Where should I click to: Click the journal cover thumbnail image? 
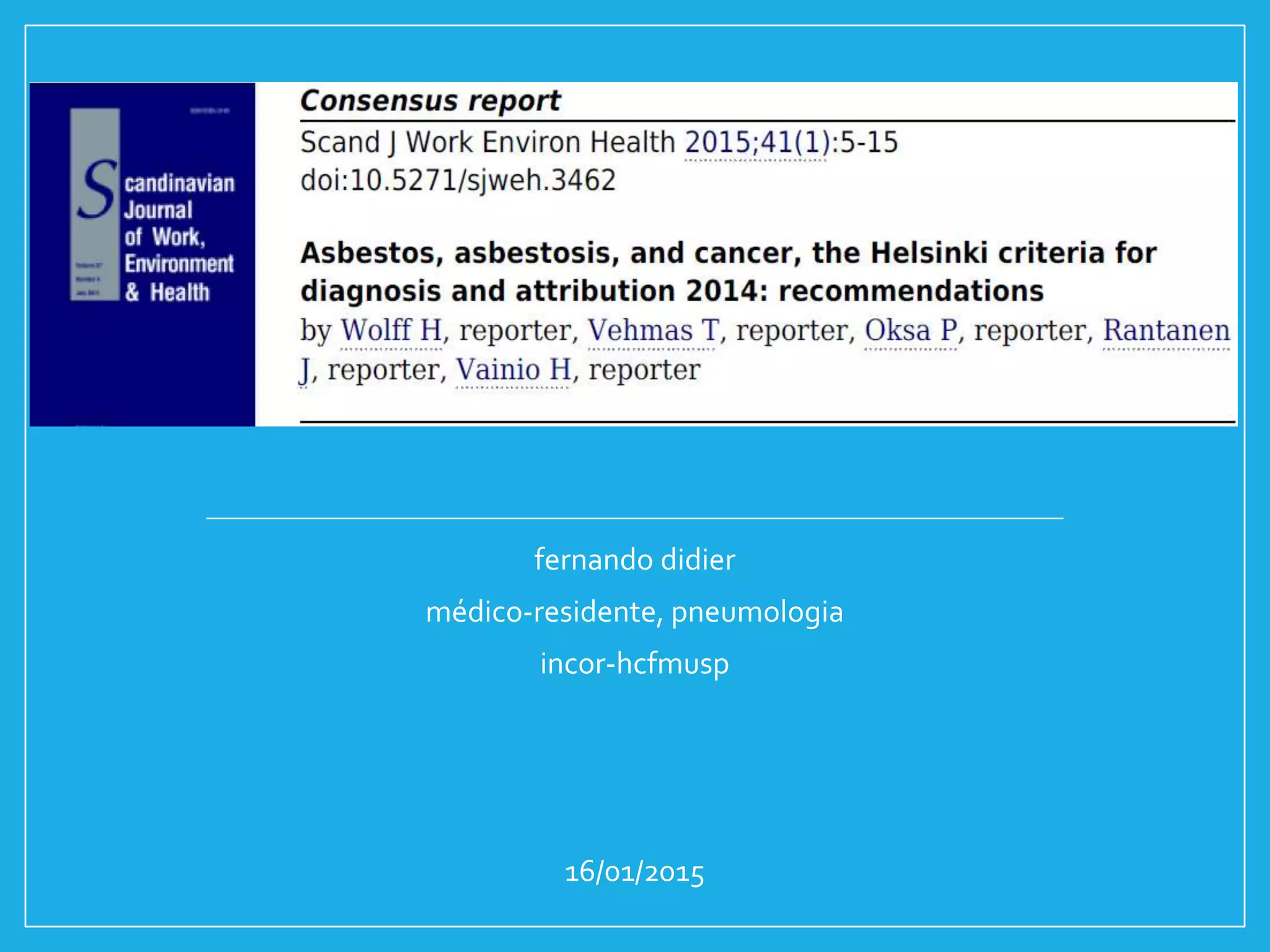[x=143, y=359]
